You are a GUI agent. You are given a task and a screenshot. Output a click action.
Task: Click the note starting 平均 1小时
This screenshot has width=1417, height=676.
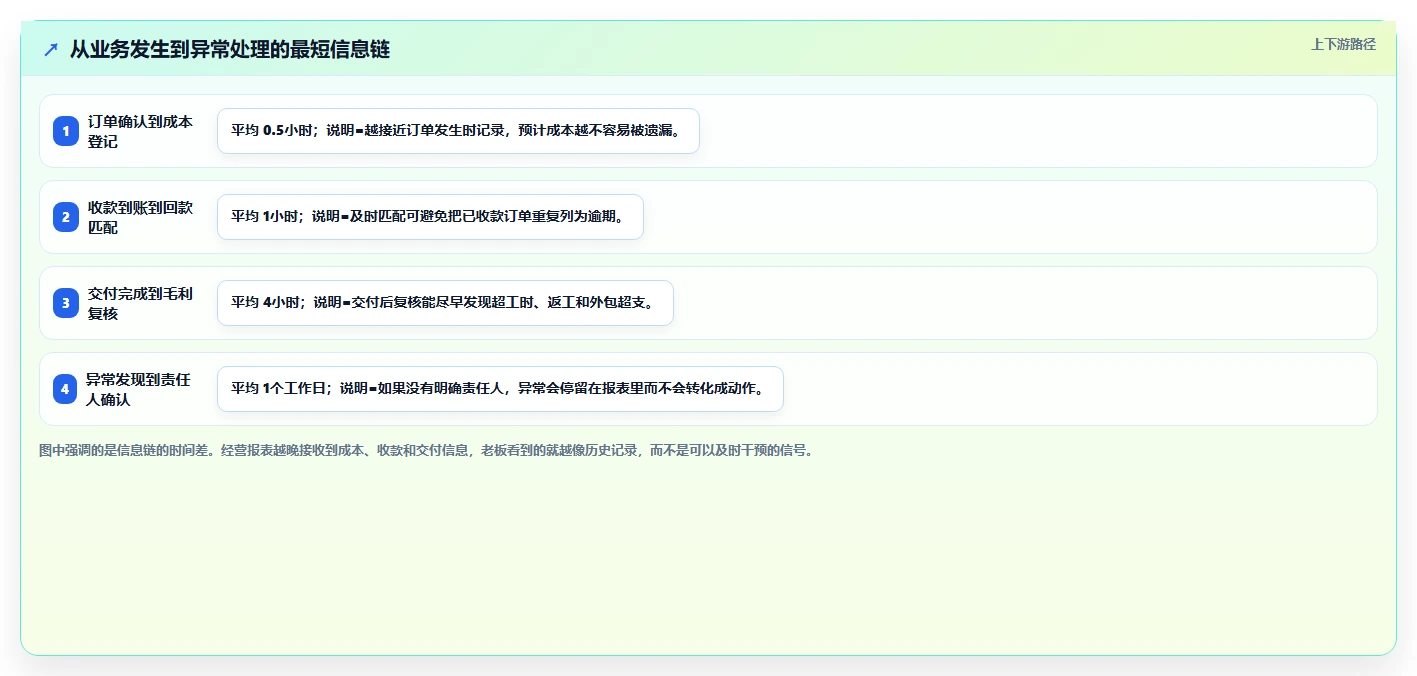[430, 217]
